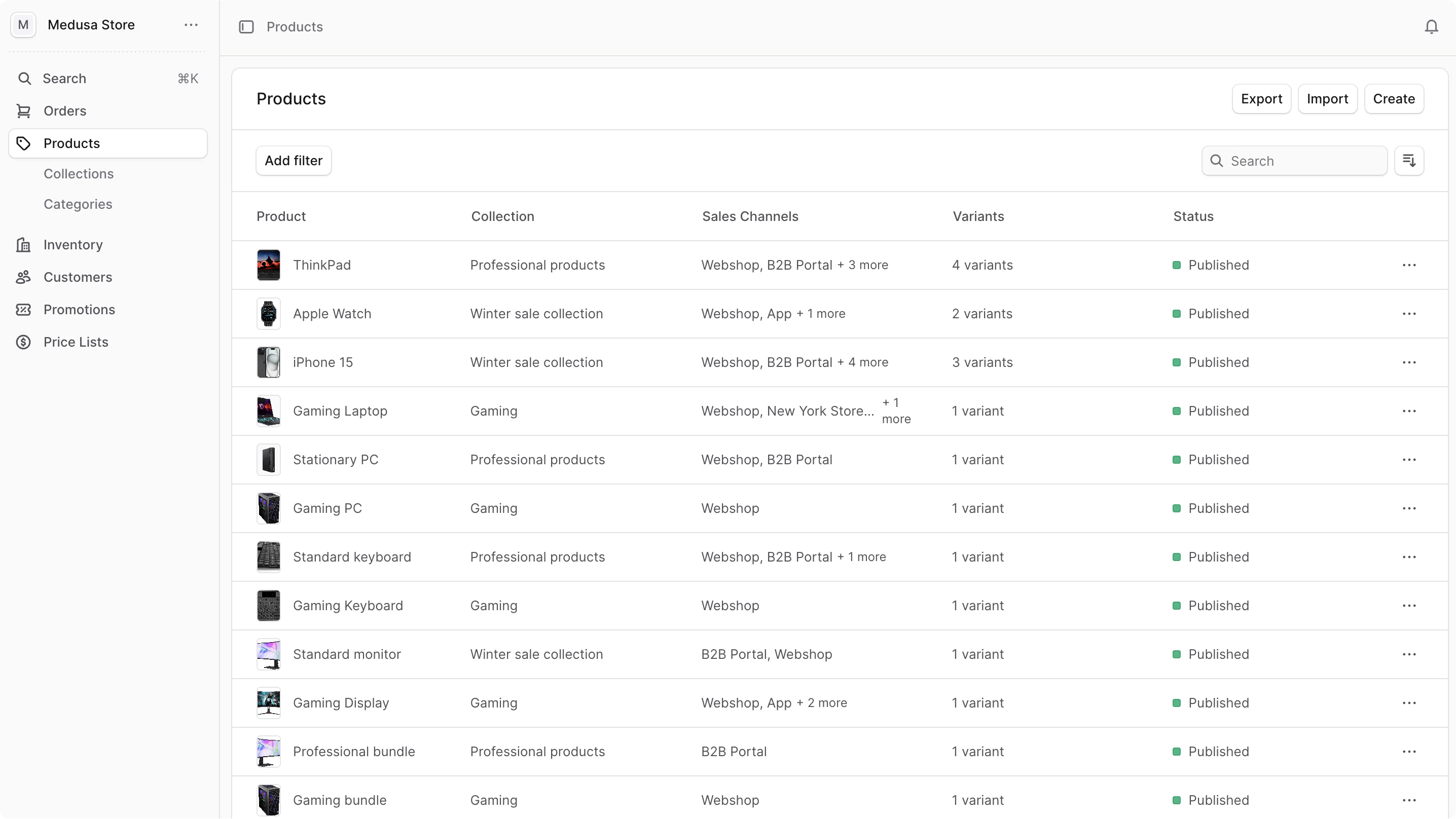Click the notifications bell icon

[1431, 26]
